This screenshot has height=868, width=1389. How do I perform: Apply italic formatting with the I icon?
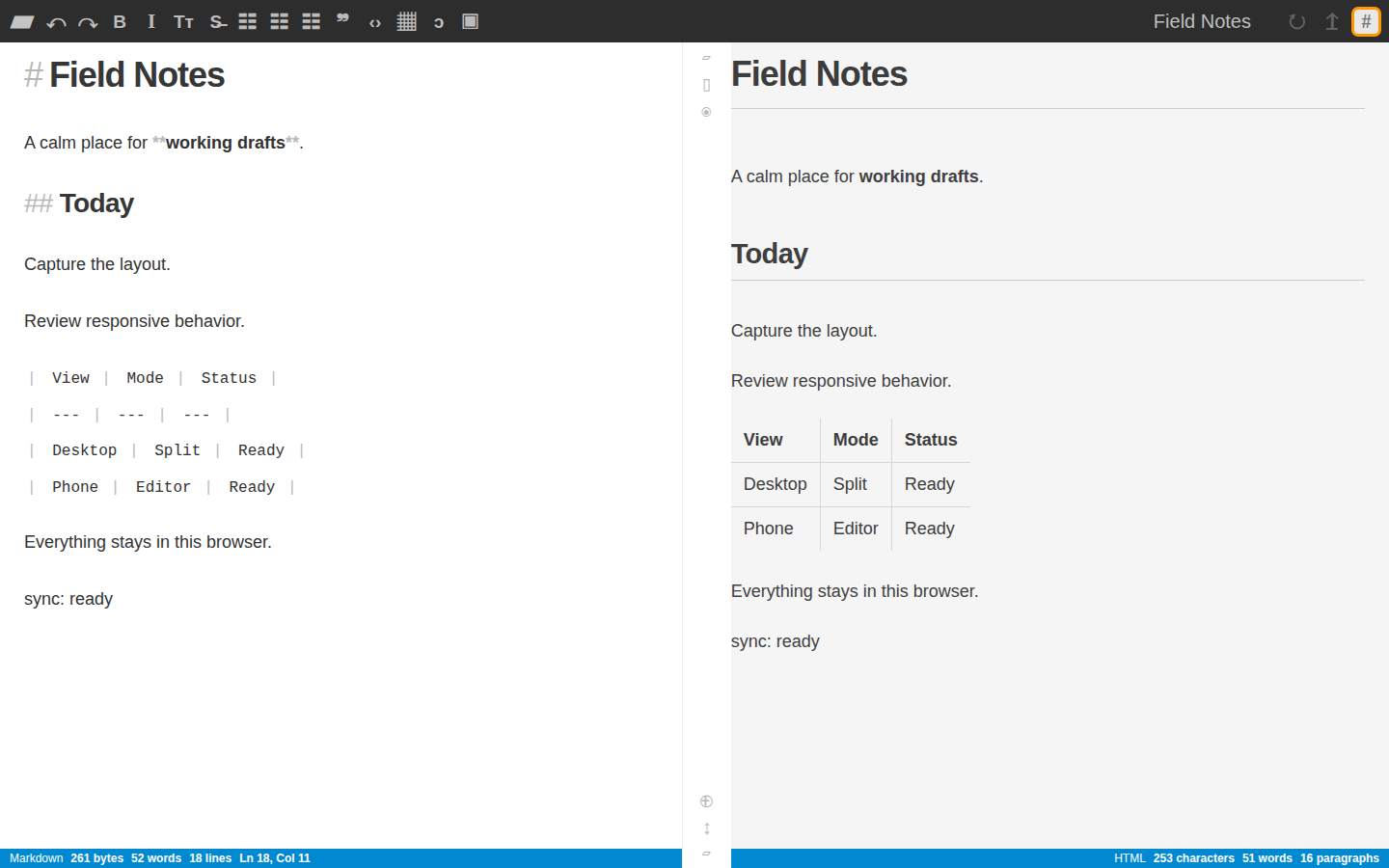point(151,21)
